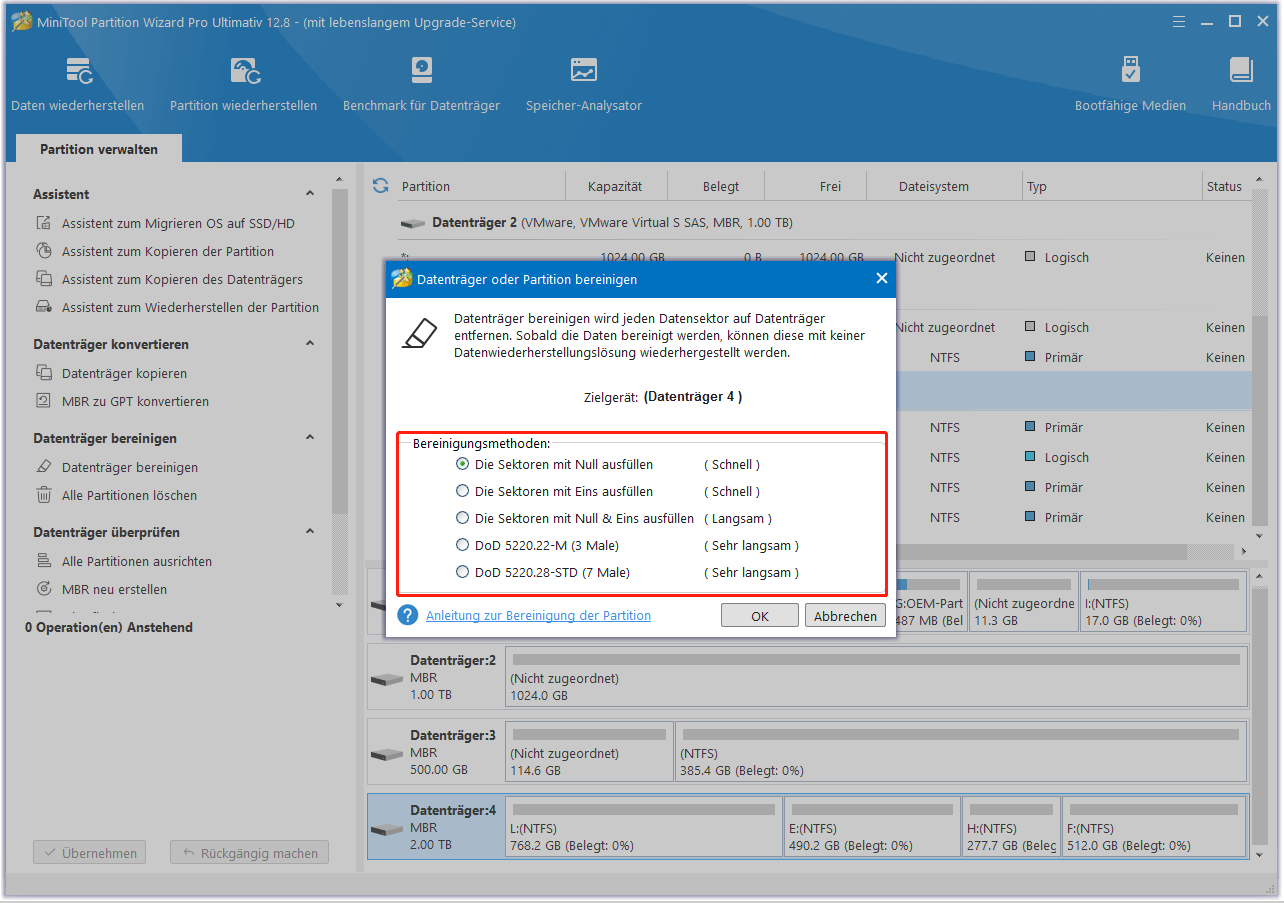Open Partition wiederherstellen tool

pyautogui.click(x=244, y=84)
